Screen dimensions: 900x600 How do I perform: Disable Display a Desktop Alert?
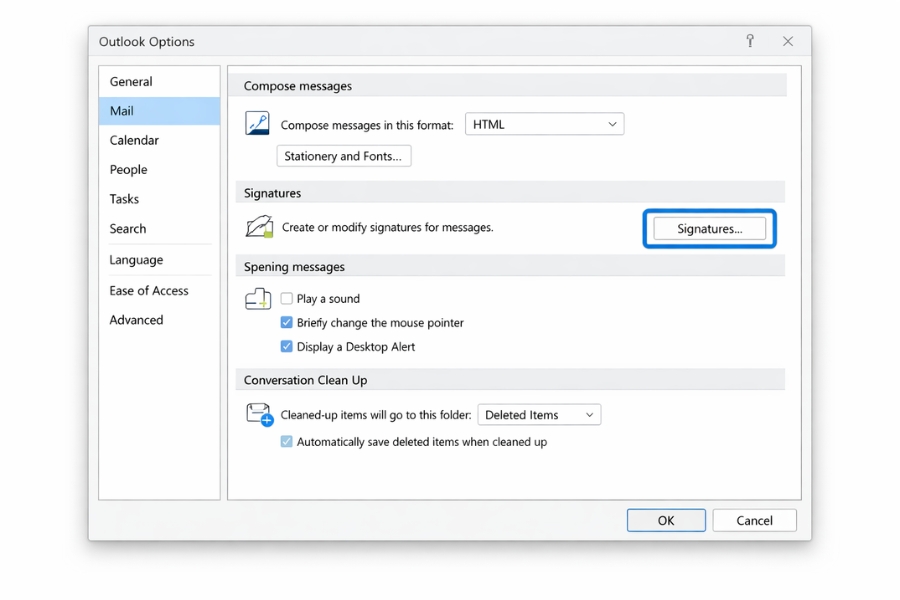pyautogui.click(x=287, y=347)
